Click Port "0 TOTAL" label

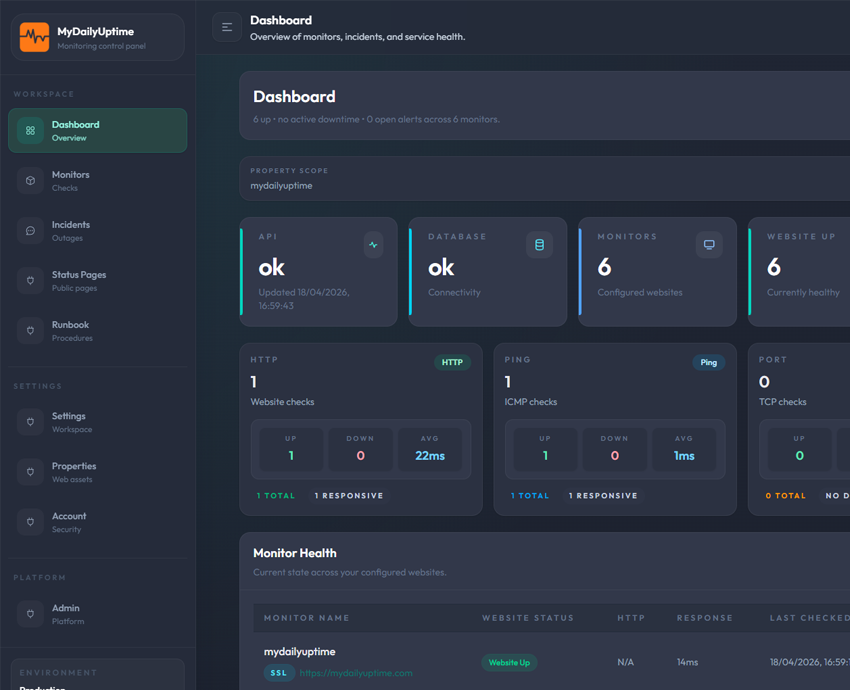coord(785,496)
